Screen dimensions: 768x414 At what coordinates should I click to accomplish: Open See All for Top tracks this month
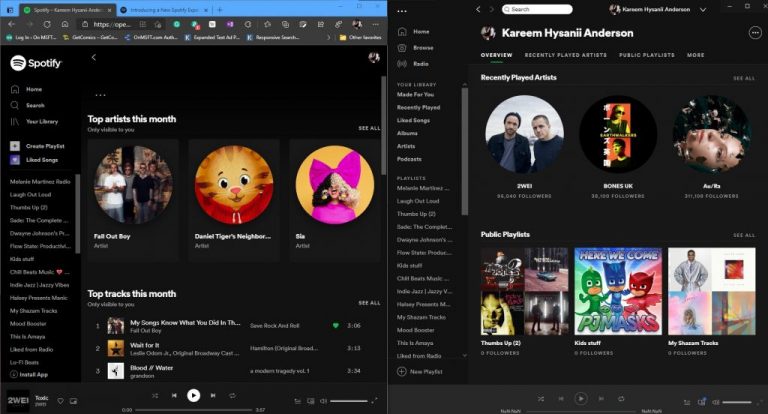coord(369,303)
